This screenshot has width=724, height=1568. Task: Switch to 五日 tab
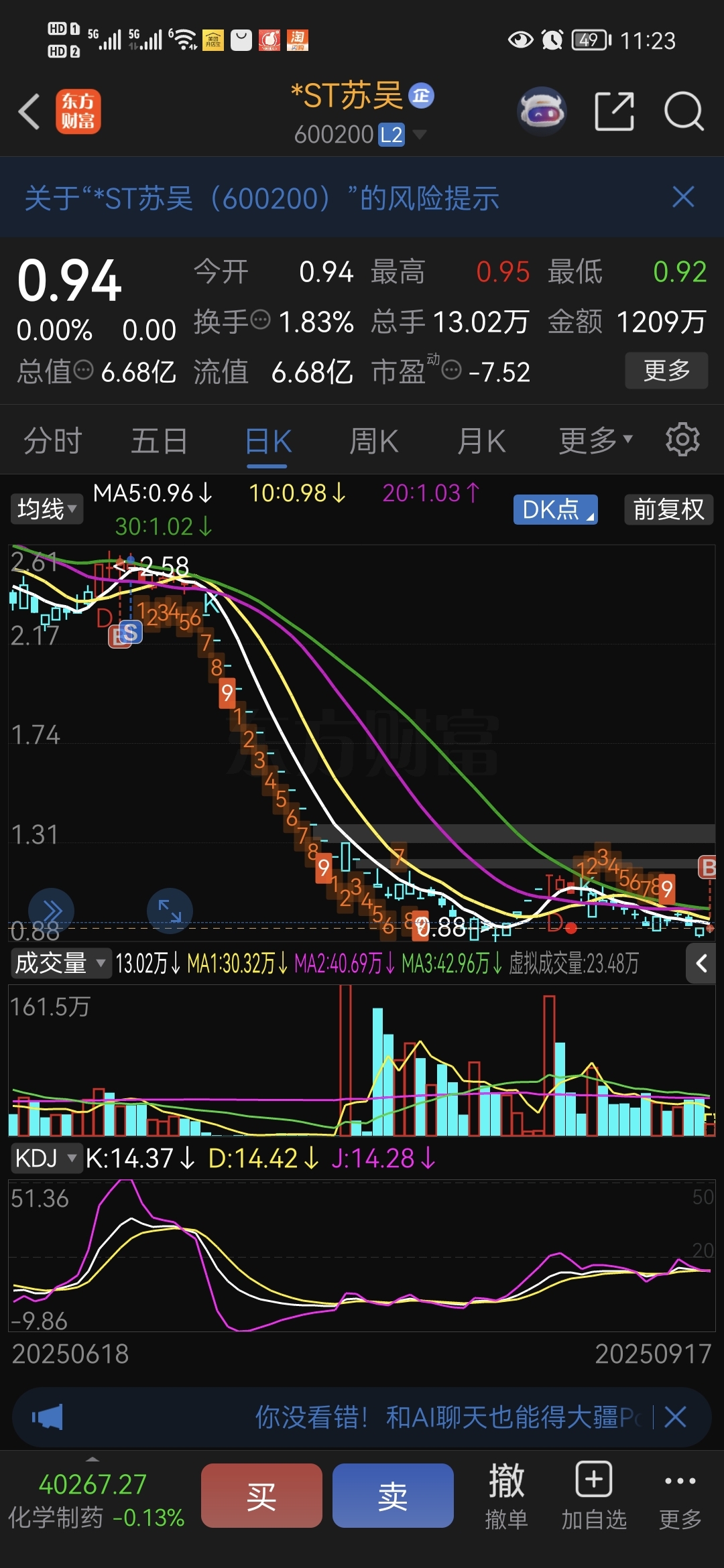tap(159, 441)
